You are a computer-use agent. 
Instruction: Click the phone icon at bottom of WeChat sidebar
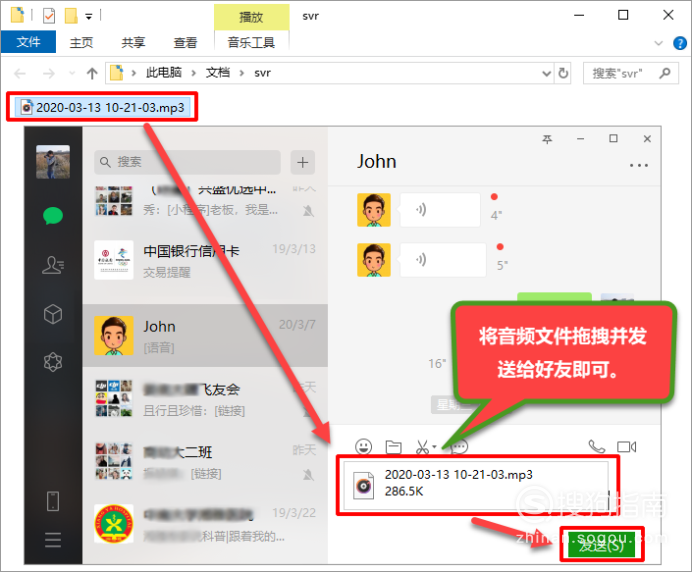(x=53, y=501)
